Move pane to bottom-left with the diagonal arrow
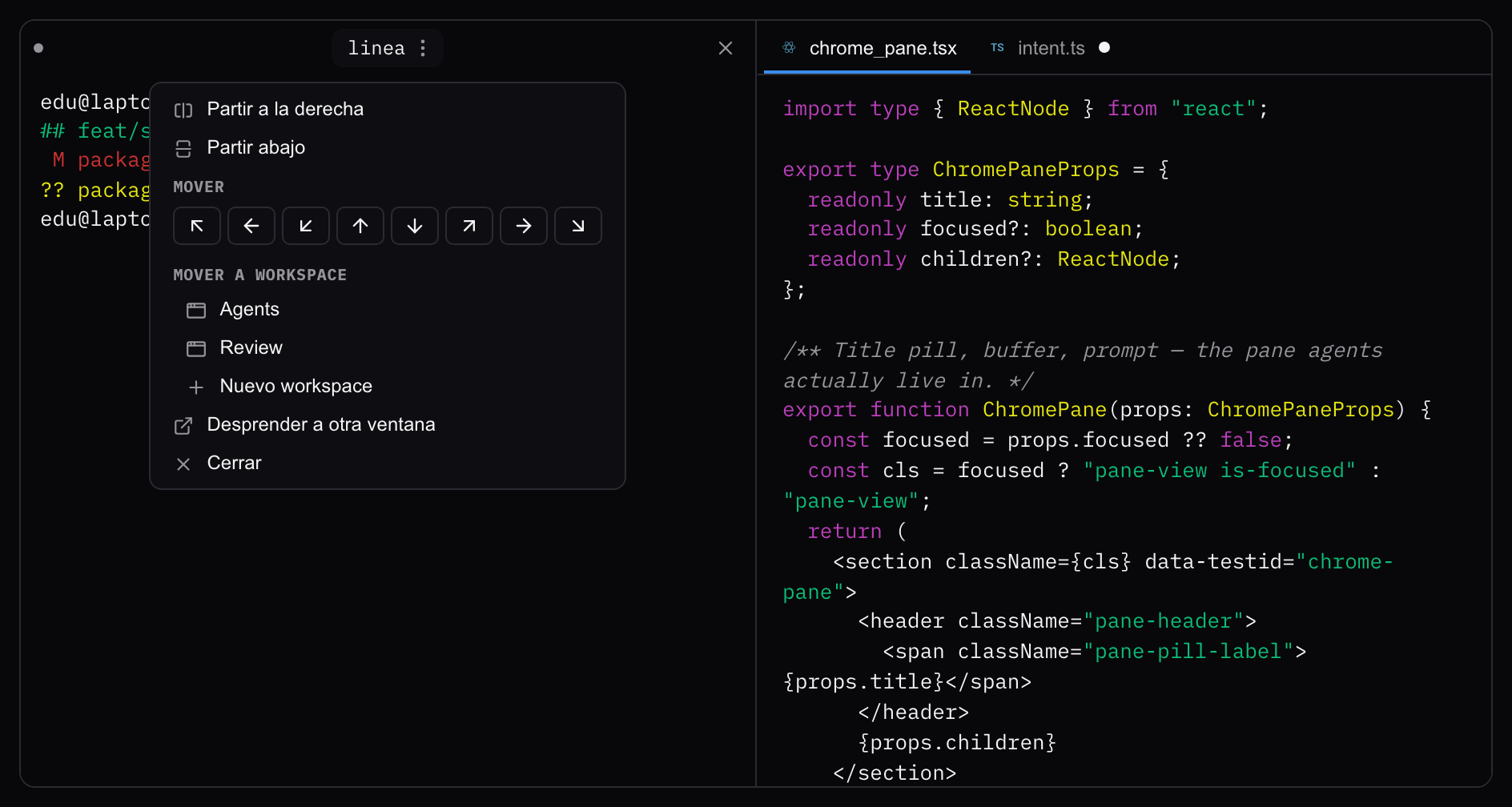Viewport: 1512px width, 807px height. tap(306, 226)
